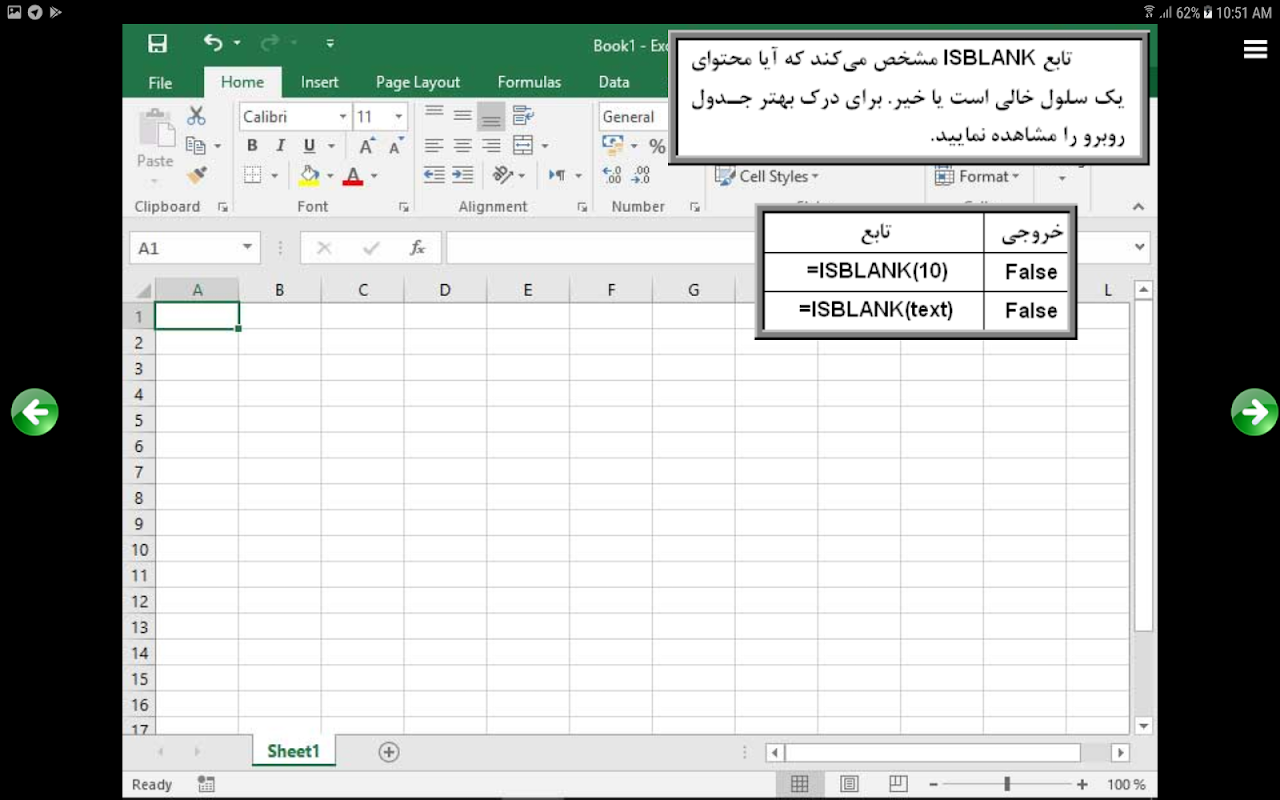Click the yellow Fill Color button

(309, 176)
